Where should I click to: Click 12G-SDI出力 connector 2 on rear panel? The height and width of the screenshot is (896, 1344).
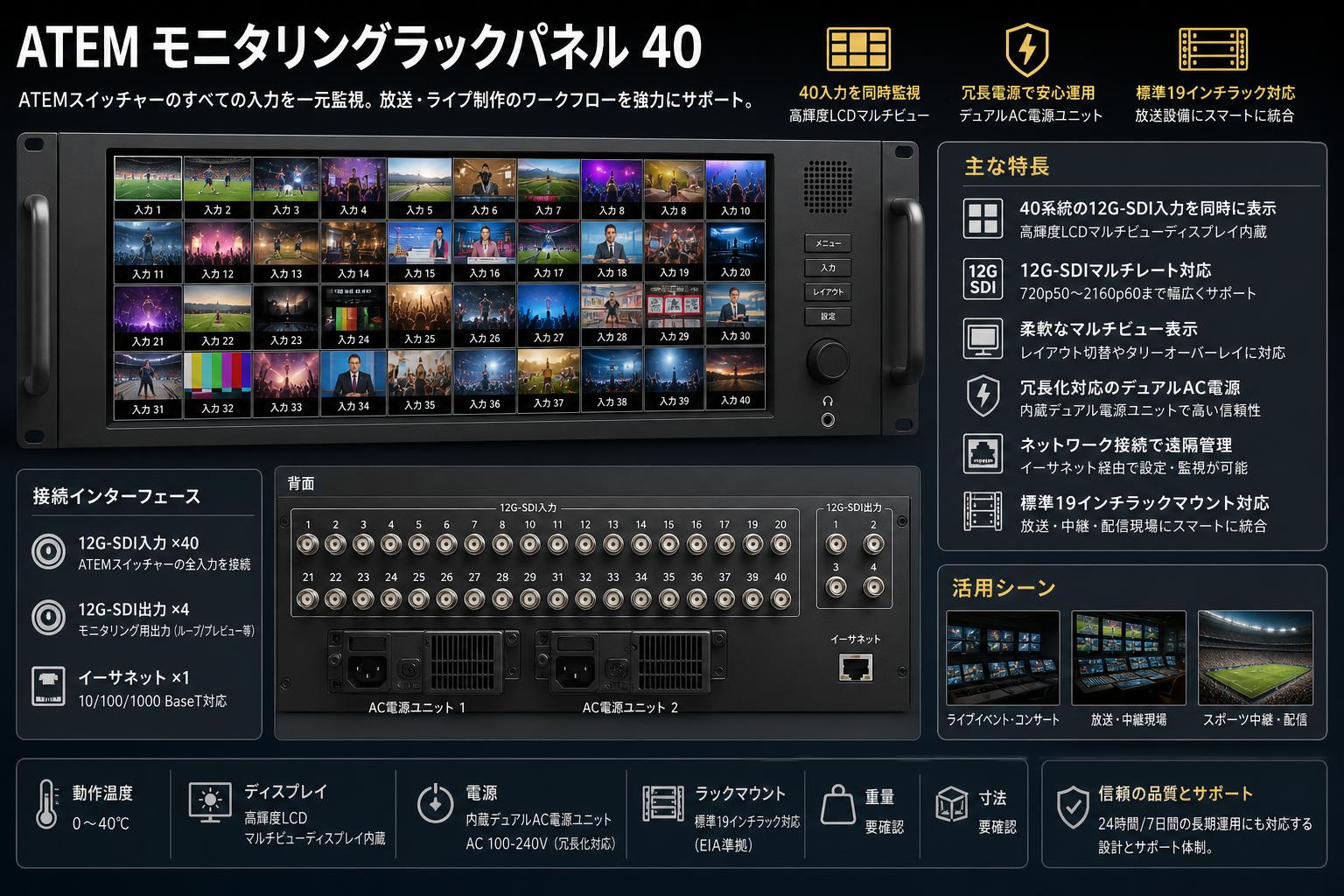click(872, 544)
